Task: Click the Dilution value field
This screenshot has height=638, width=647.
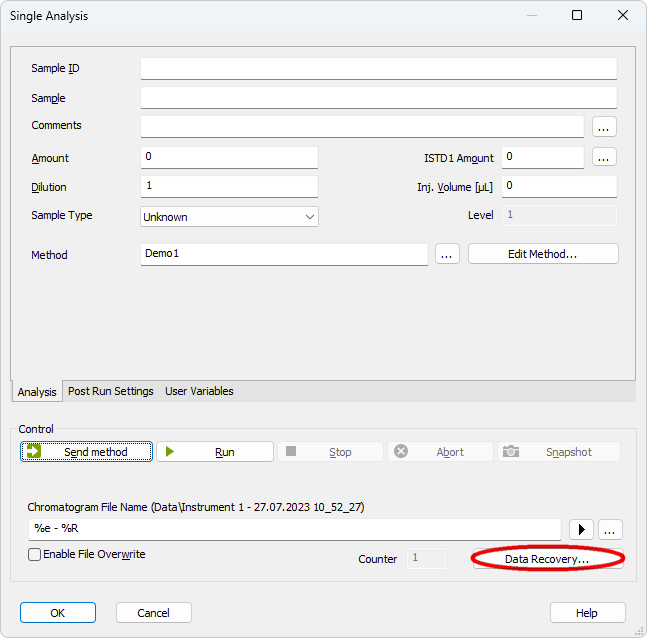Action: 229,186
